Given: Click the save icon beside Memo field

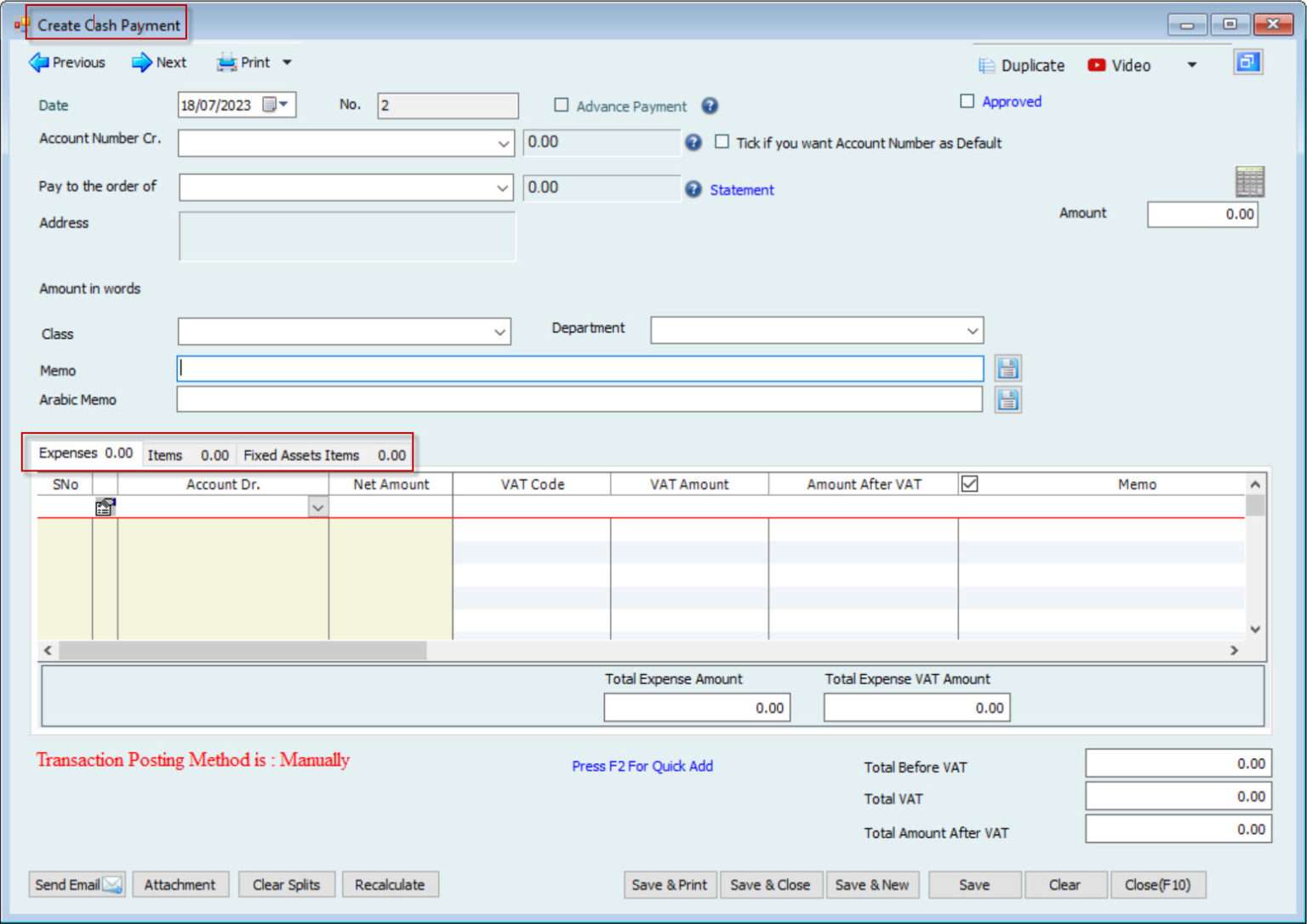Looking at the screenshot, I should [1007, 368].
